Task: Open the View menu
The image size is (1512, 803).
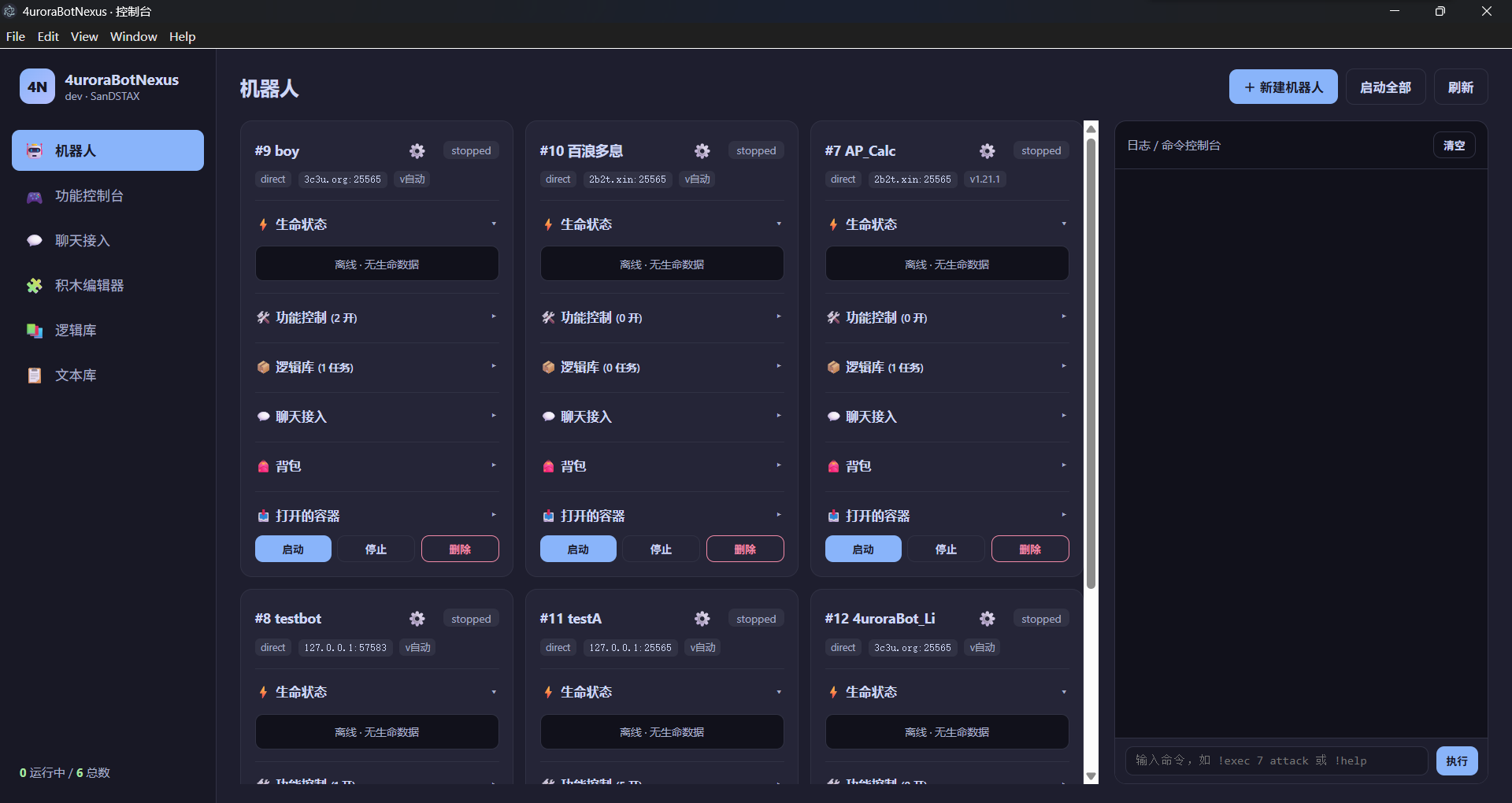Action: click(x=84, y=36)
